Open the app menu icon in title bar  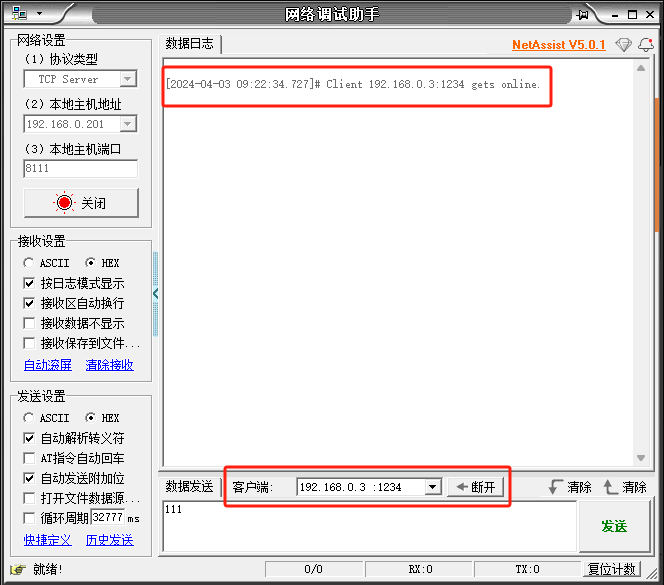[x=20, y=14]
